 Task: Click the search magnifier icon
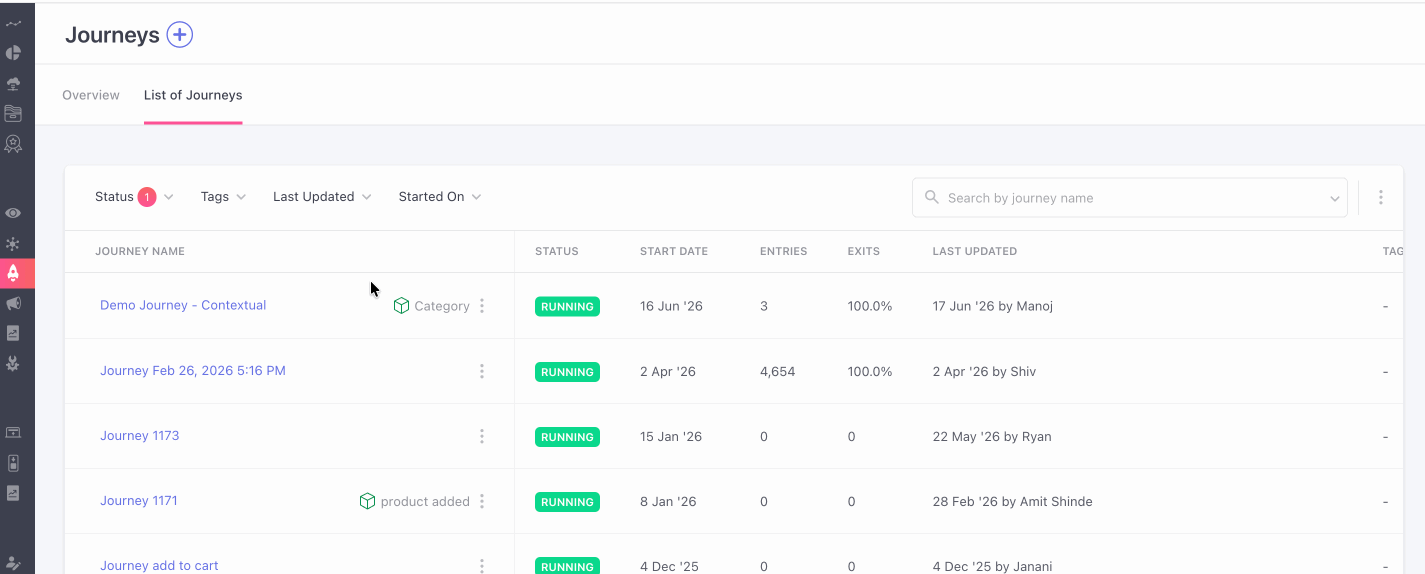[932, 197]
